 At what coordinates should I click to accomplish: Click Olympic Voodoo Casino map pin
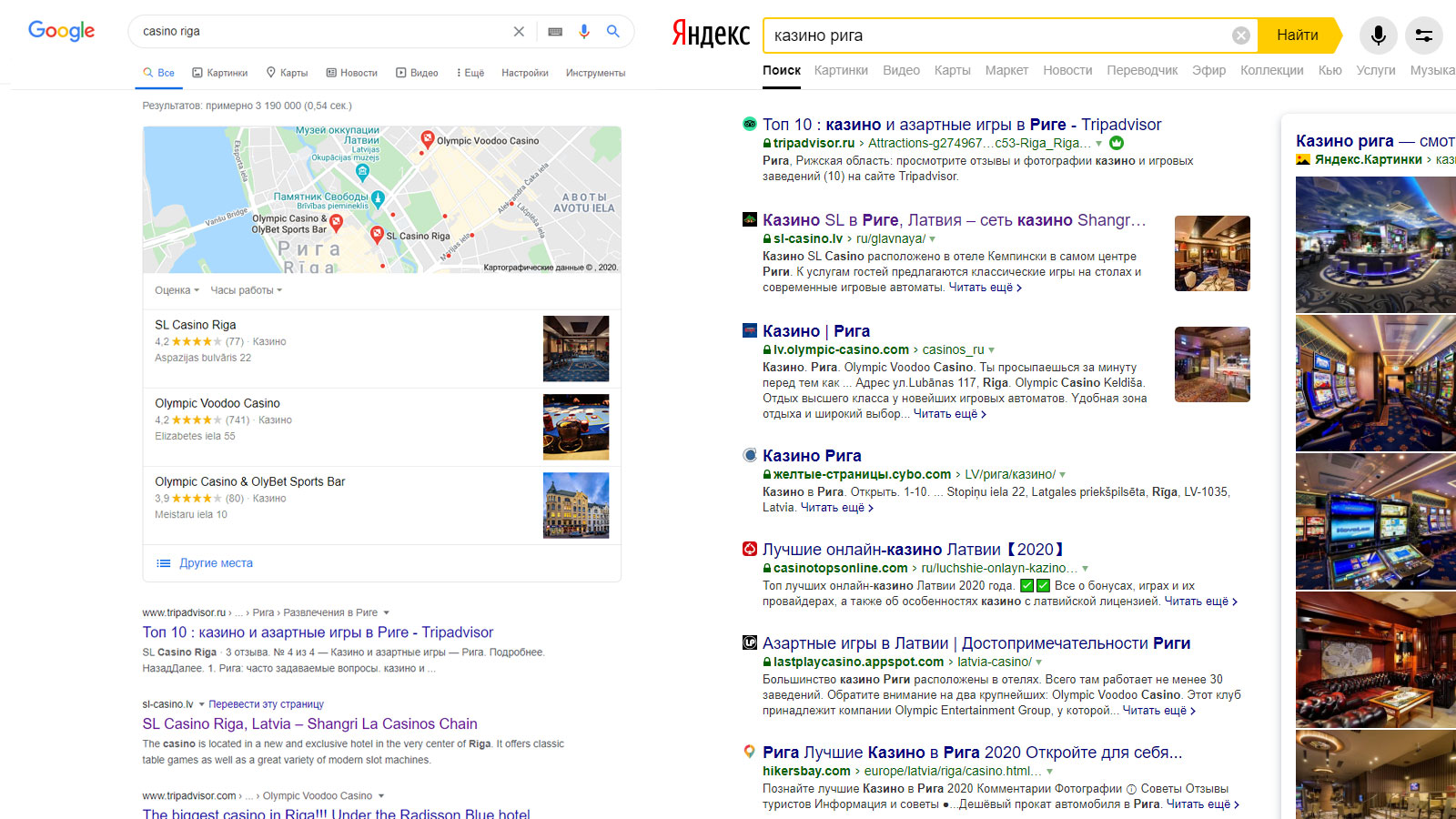pyautogui.click(x=427, y=139)
